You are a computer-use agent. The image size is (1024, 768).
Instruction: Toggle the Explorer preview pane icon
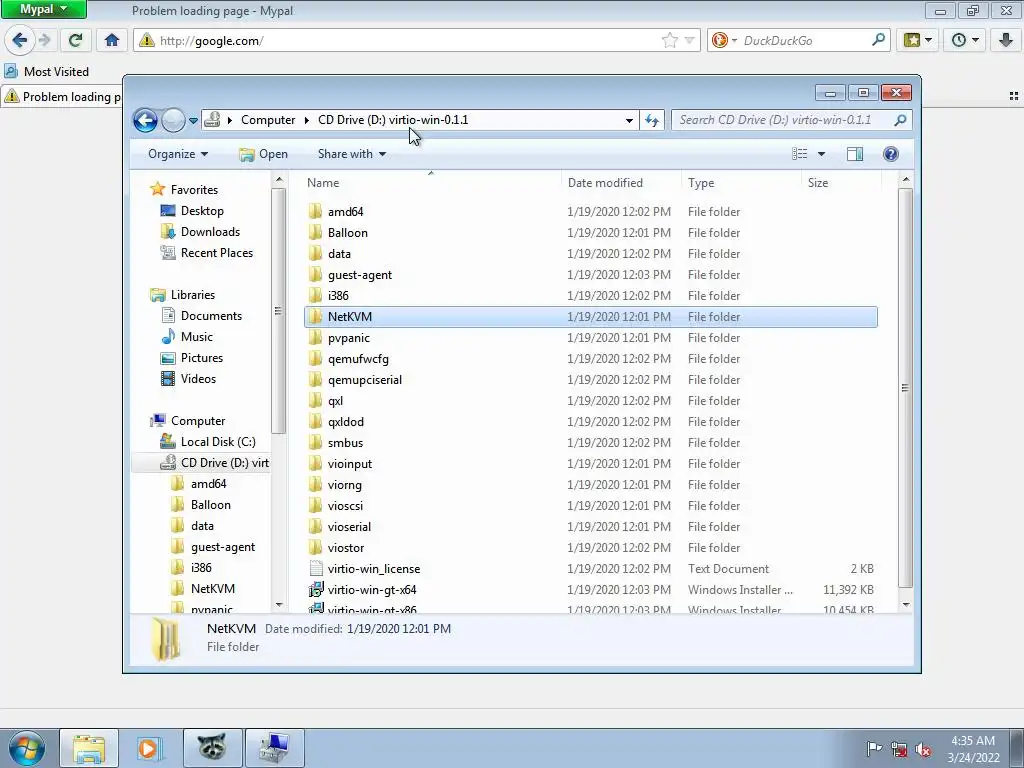(855, 154)
